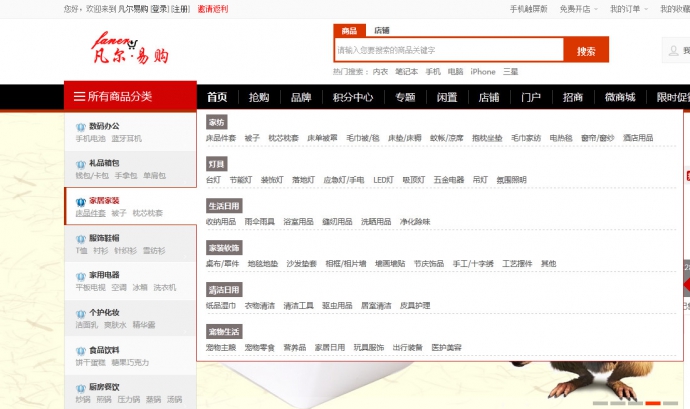Screen dimensions: 690x409
Task: Open the 手工/十字绣 link
Action: tap(473, 264)
